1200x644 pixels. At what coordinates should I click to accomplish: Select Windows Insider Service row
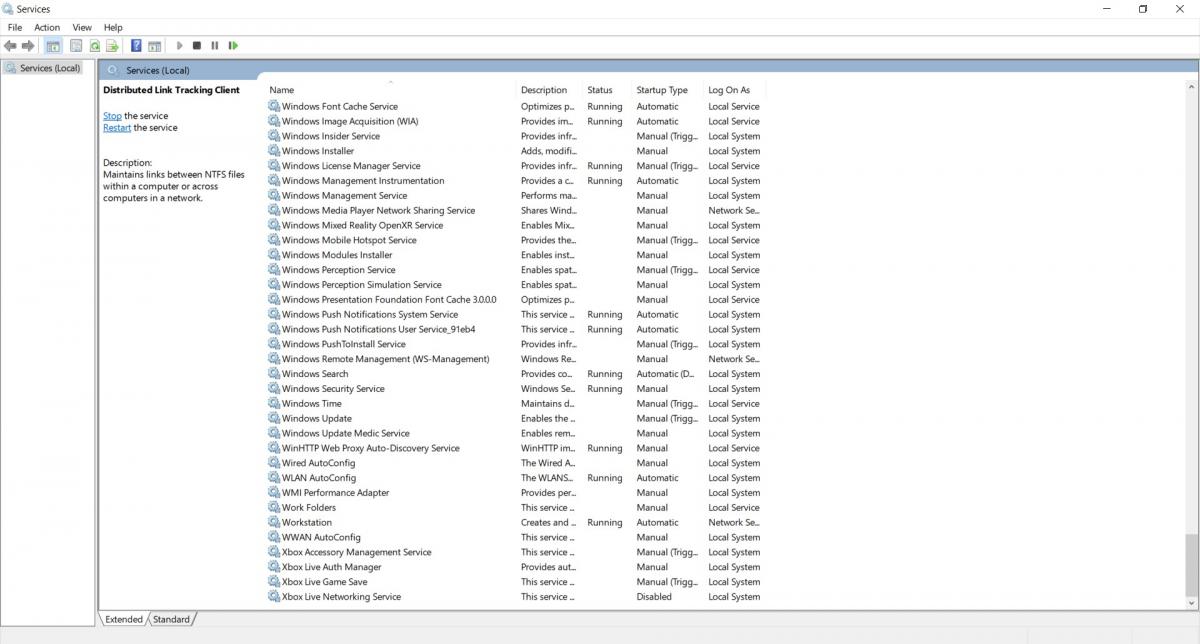(x=515, y=136)
